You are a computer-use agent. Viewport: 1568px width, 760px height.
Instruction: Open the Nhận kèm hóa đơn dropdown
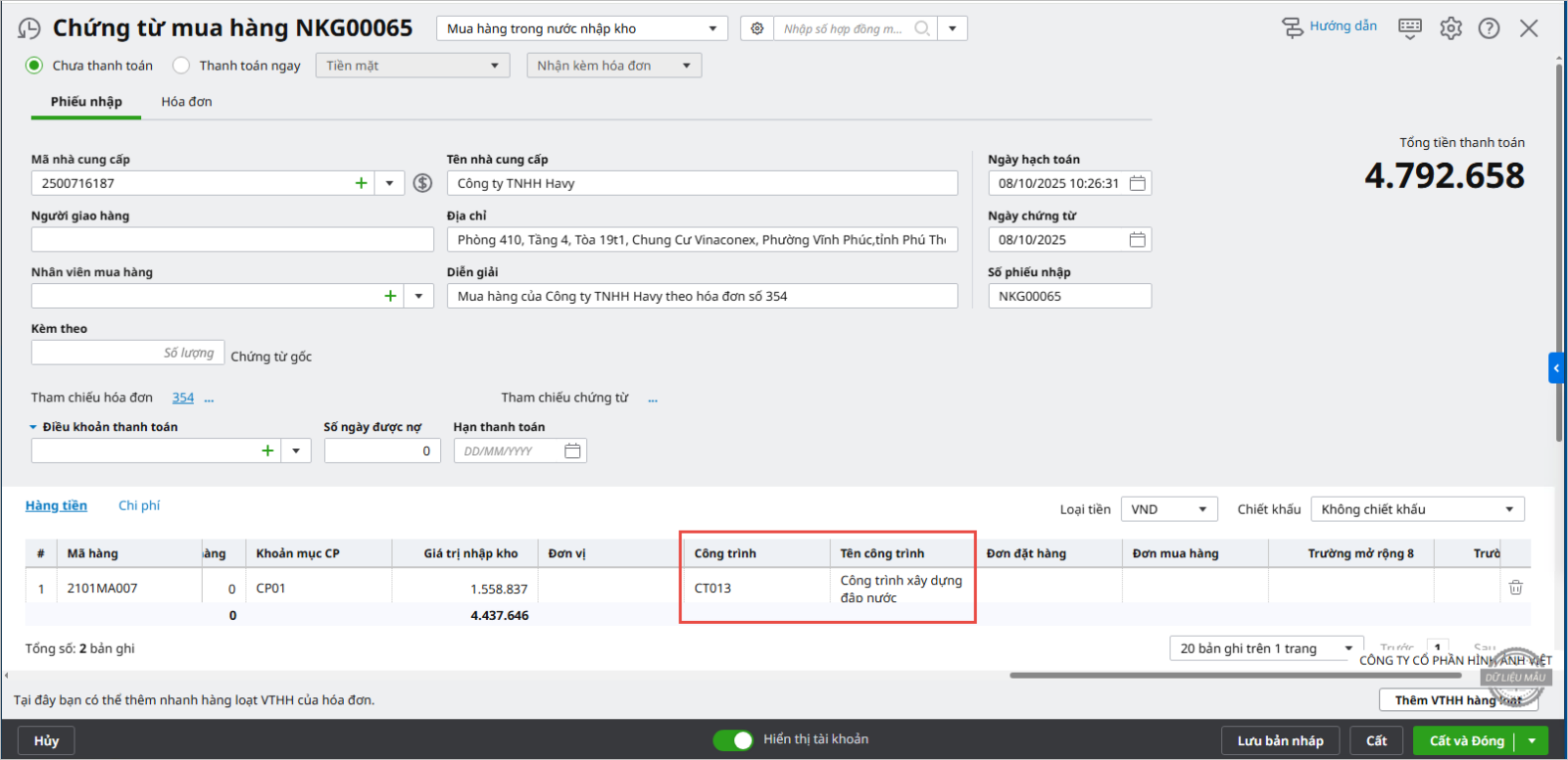coord(613,66)
